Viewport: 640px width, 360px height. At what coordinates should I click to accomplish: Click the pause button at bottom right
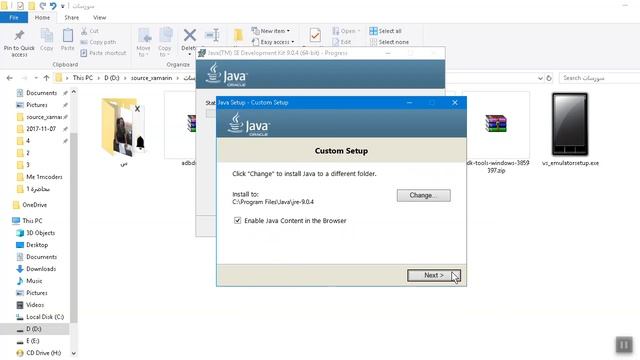click(x=624, y=345)
